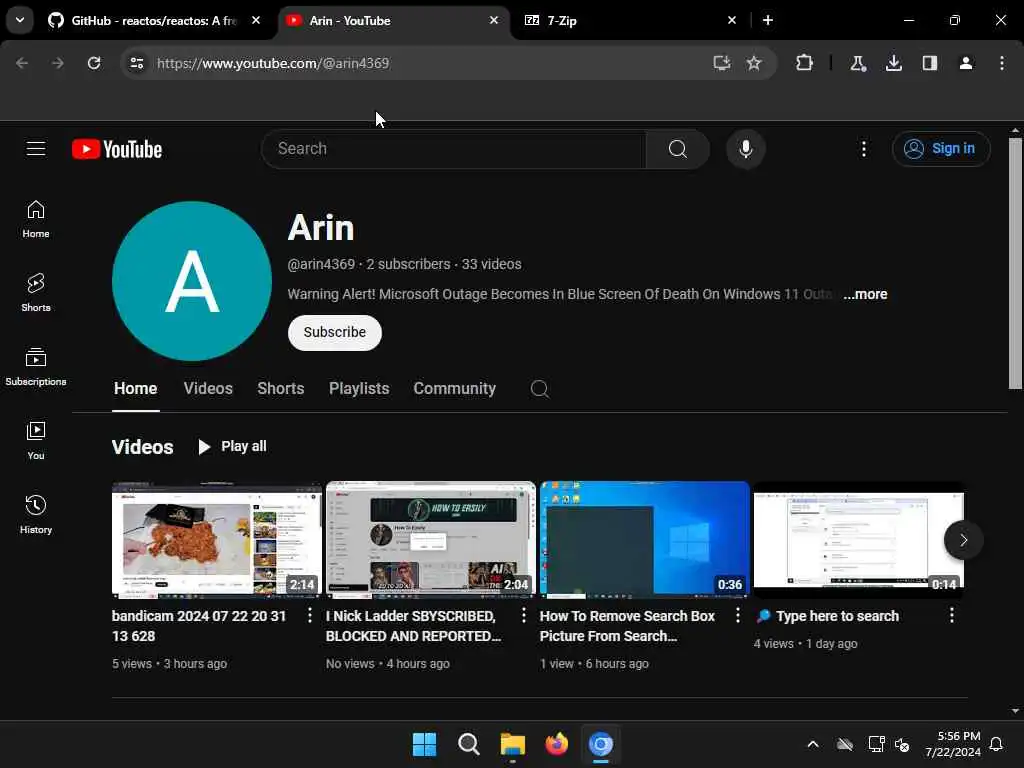
Task: Open options for Remove Search Box video
Action: coord(738,615)
